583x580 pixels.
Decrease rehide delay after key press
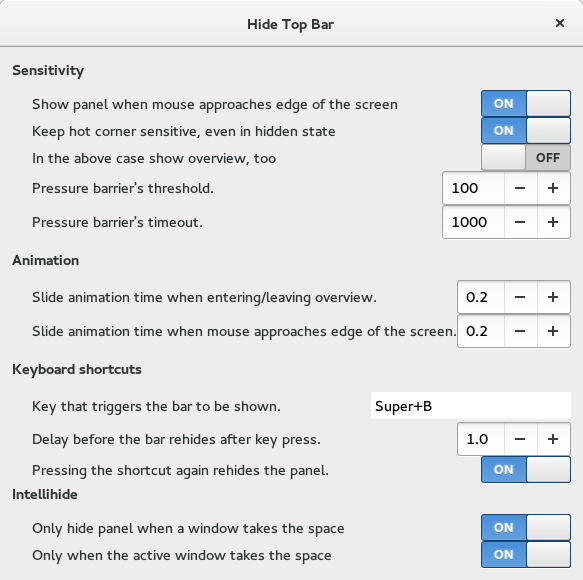521,439
